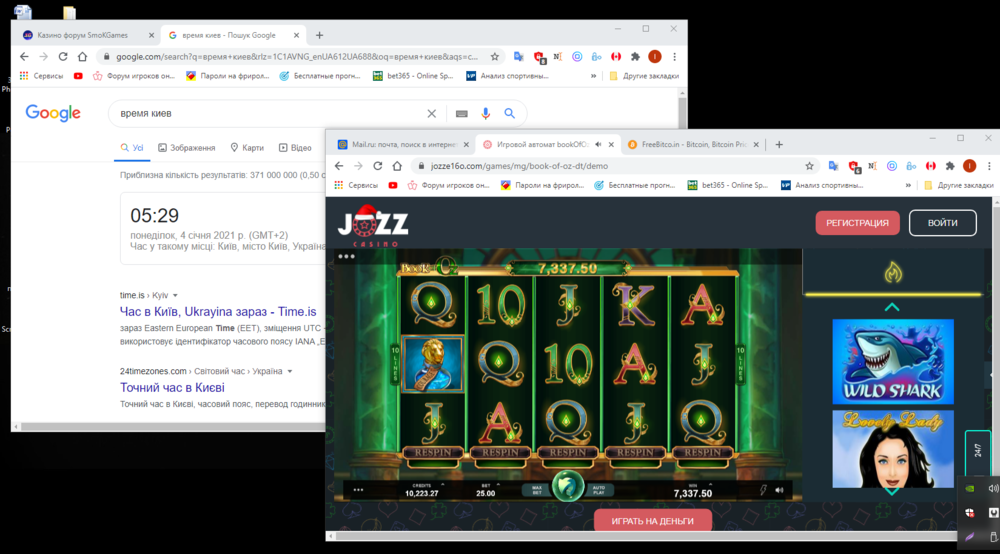Open the profile avatar in casino window
Screen dimensions: 1000x554
coord(969,166)
